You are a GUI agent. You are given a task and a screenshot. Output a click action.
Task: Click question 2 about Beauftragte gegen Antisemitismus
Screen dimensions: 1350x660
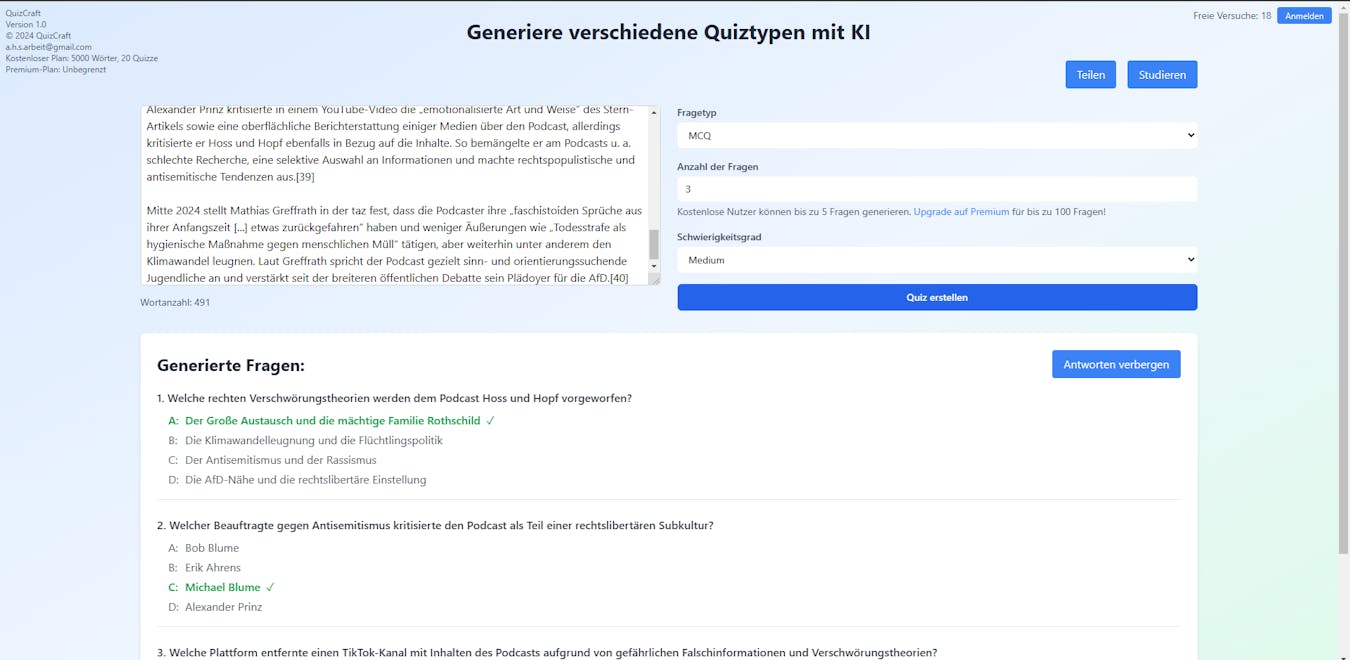click(x=435, y=525)
